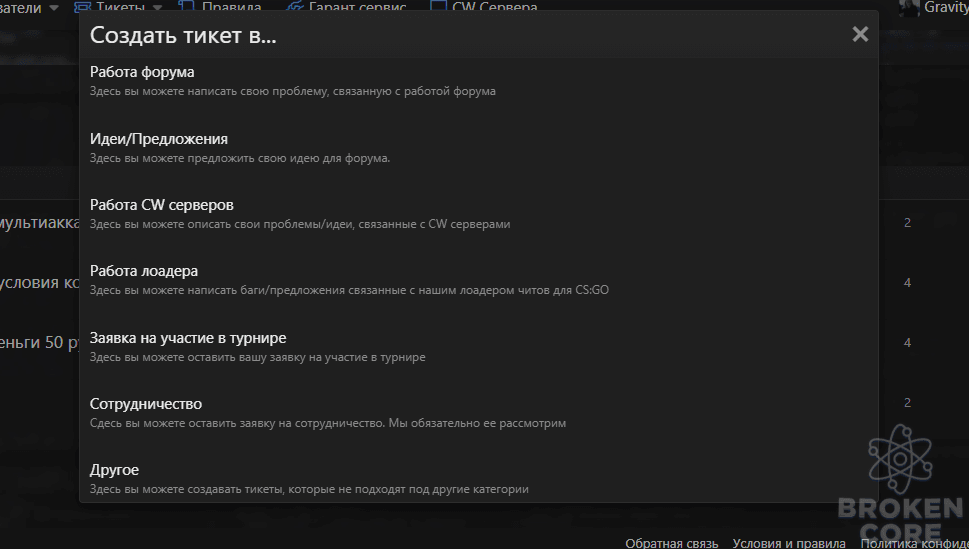Click the description about cooperation requests
The height and width of the screenshot is (549, 969).
click(x=328, y=423)
